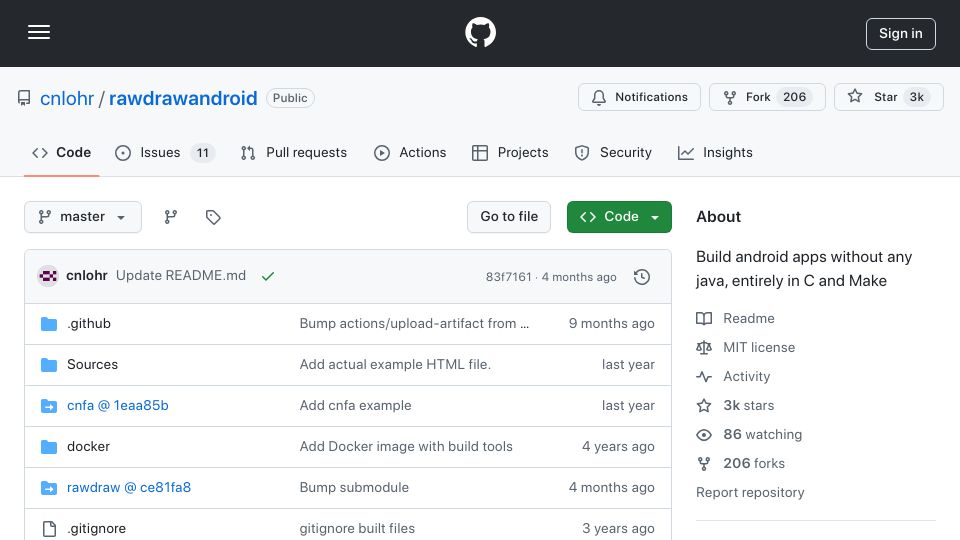Click the Sign in button

900,34
